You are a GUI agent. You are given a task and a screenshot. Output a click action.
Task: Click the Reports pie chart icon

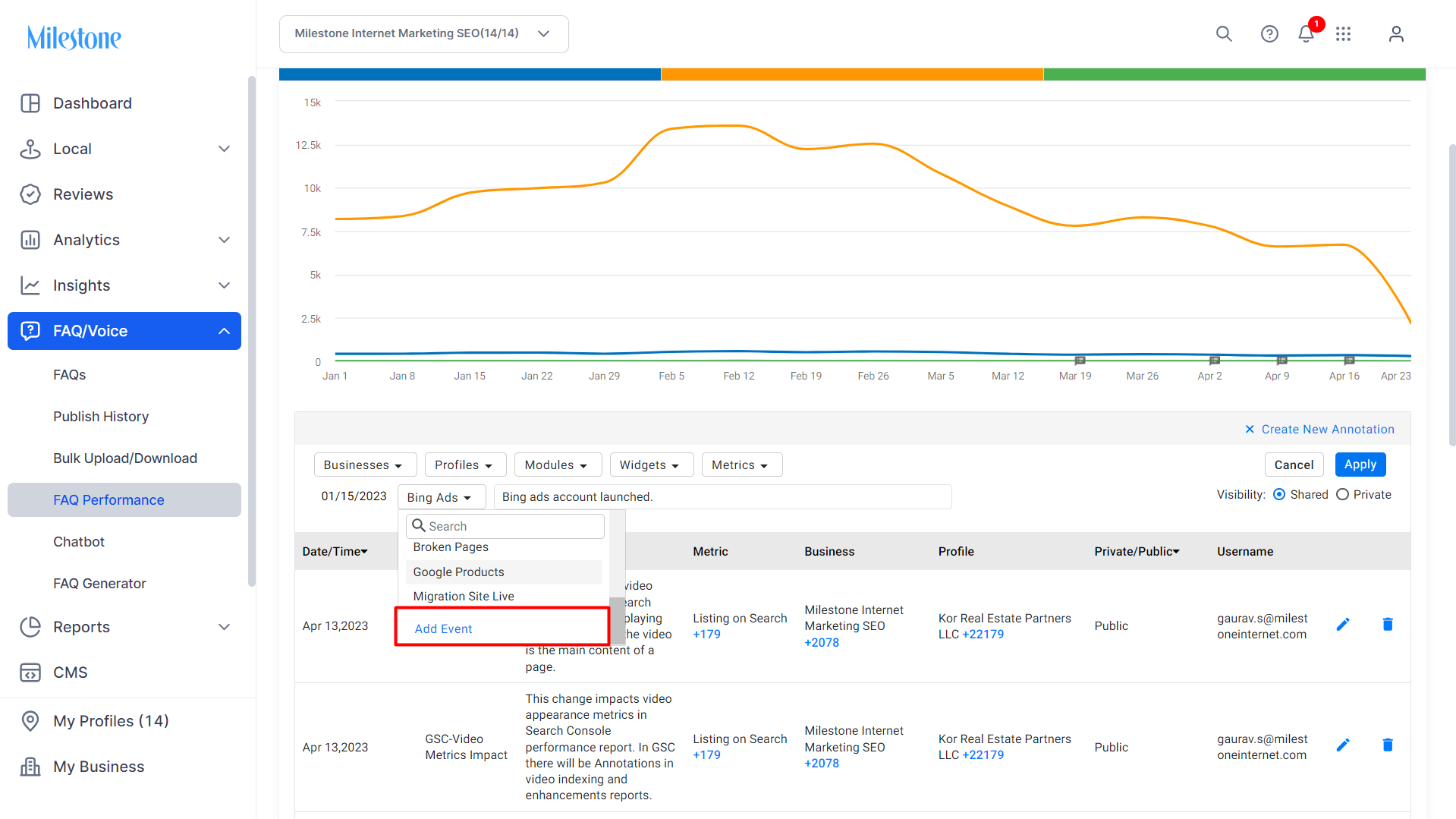point(30,627)
